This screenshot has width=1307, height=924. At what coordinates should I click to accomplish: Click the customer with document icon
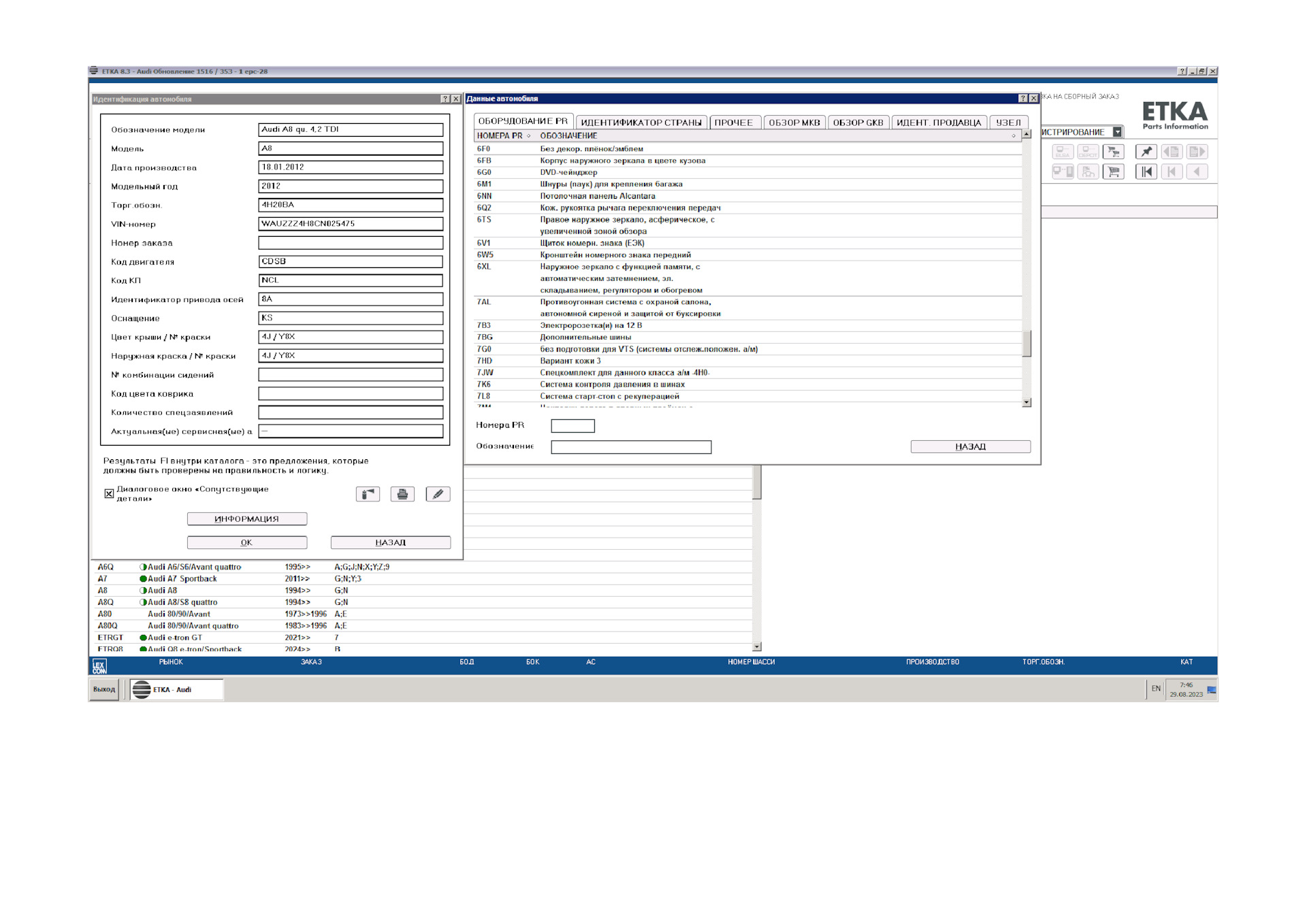click(x=1088, y=171)
